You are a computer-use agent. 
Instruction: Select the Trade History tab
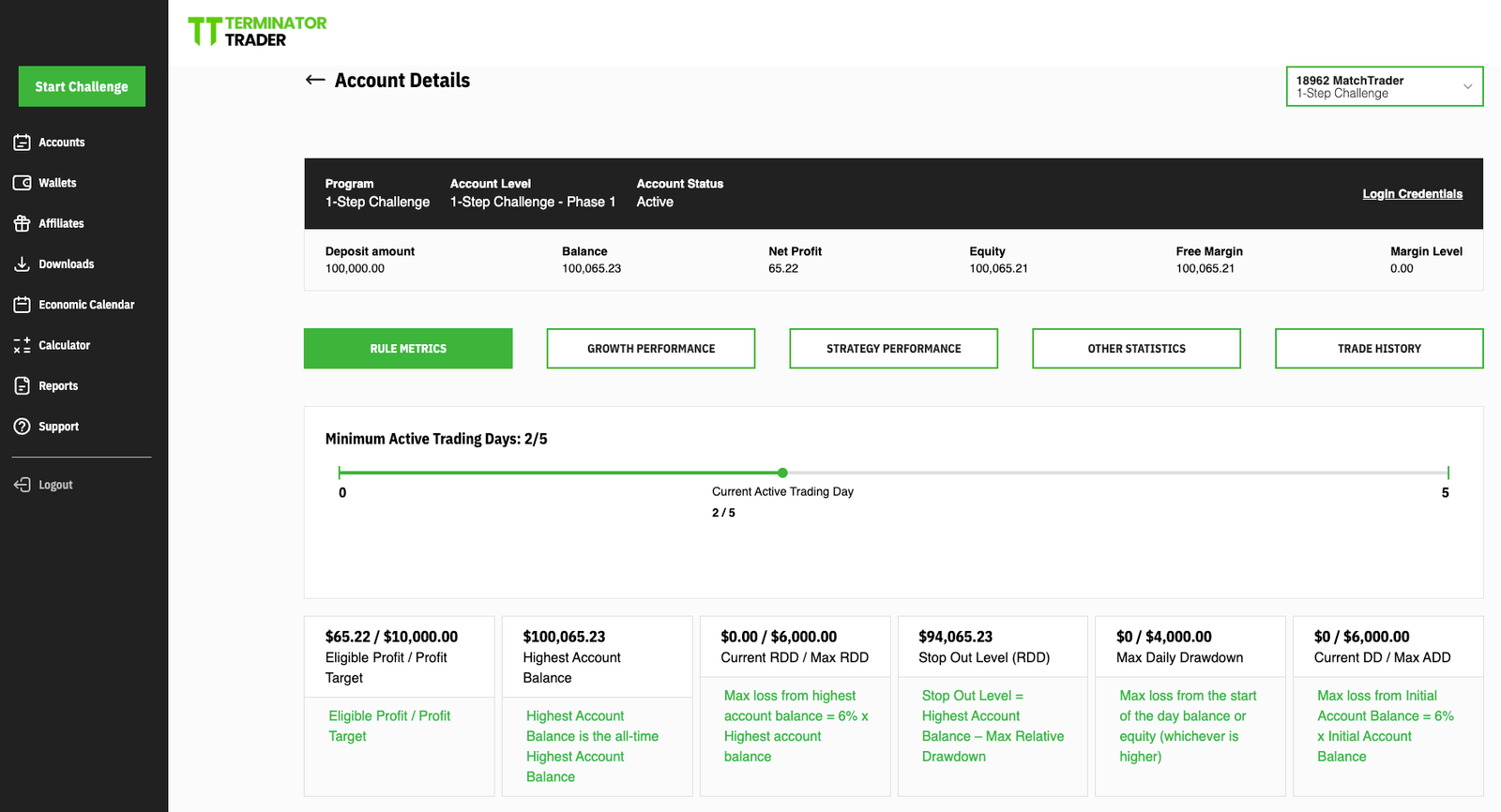point(1378,349)
